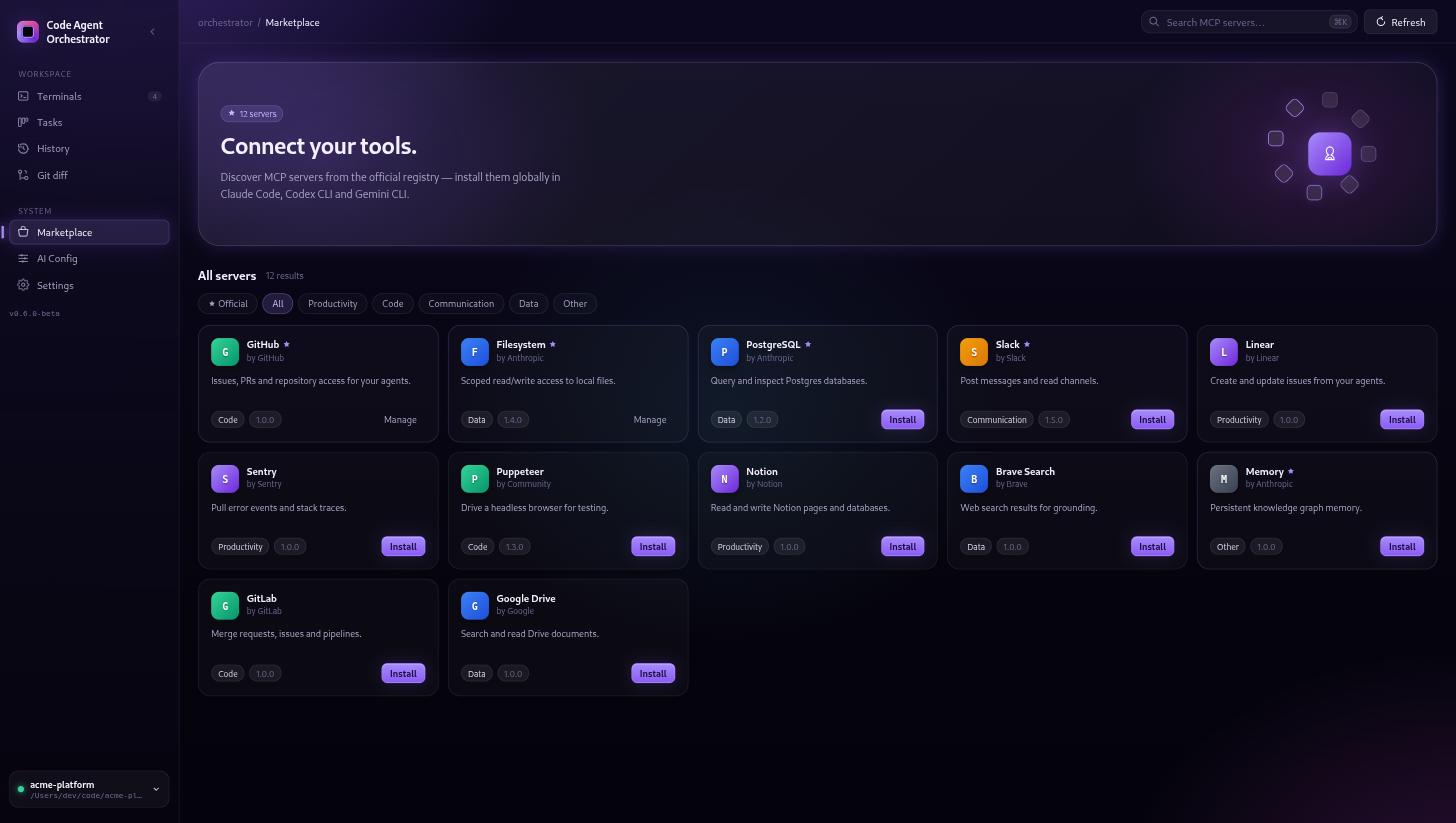The height and width of the screenshot is (823, 1456).
Task: Click the Terminals badge showing 4
Action: click(154, 96)
